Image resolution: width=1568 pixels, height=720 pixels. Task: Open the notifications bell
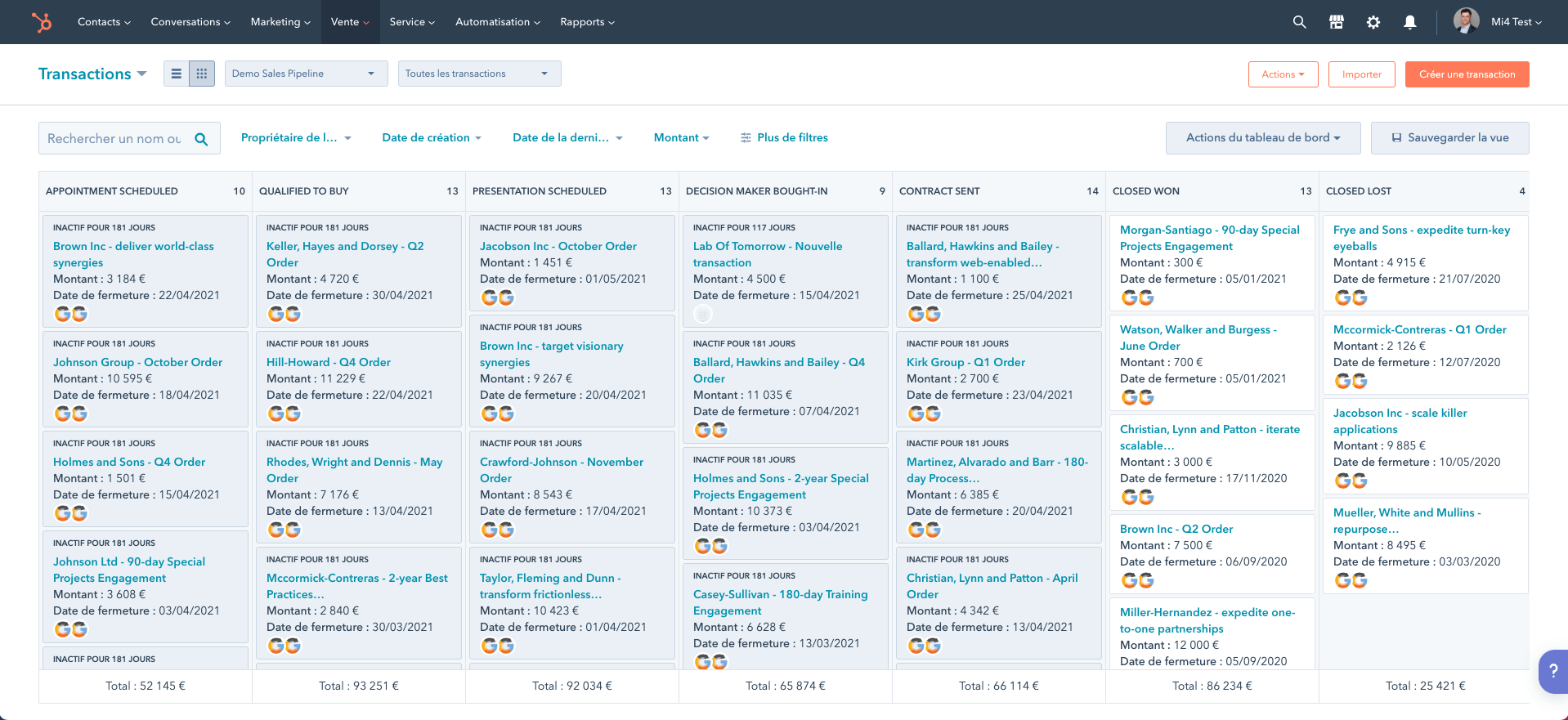click(1409, 22)
